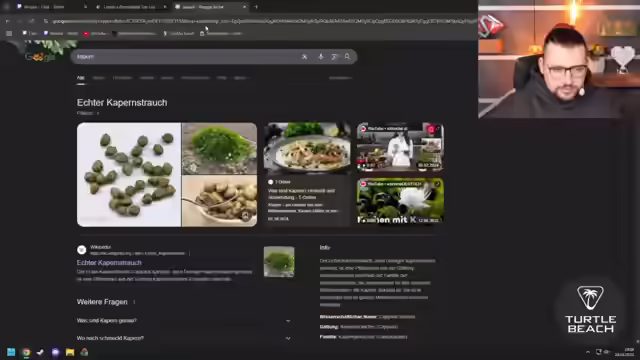The width and height of the screenshot is (640, 360).
Task: Open small plant thumbnail beside Wikipedia result
Action: pyautogui.click(x=279, y=262)
